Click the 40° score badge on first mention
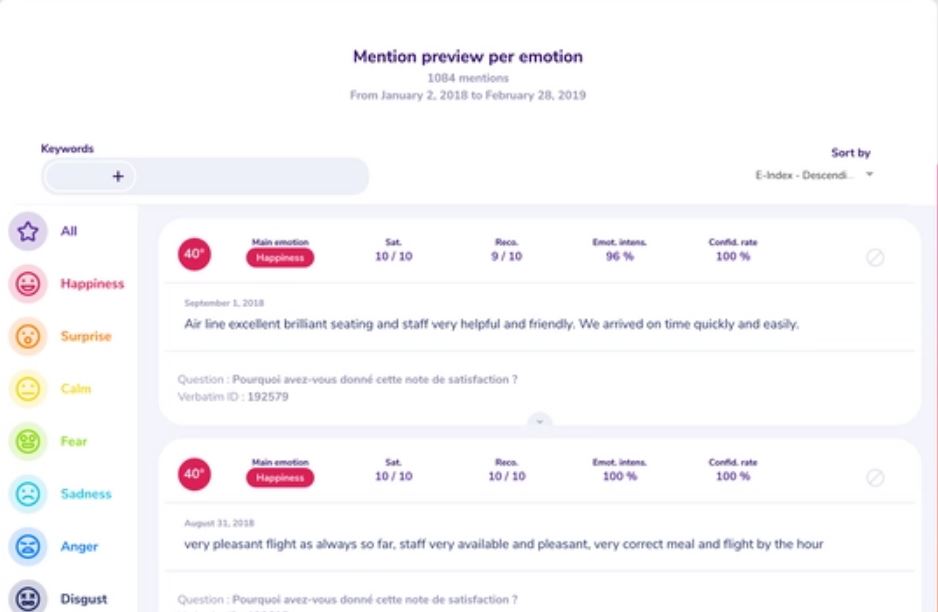The height and width of the screenshot is (612, 938). [196, 255]
